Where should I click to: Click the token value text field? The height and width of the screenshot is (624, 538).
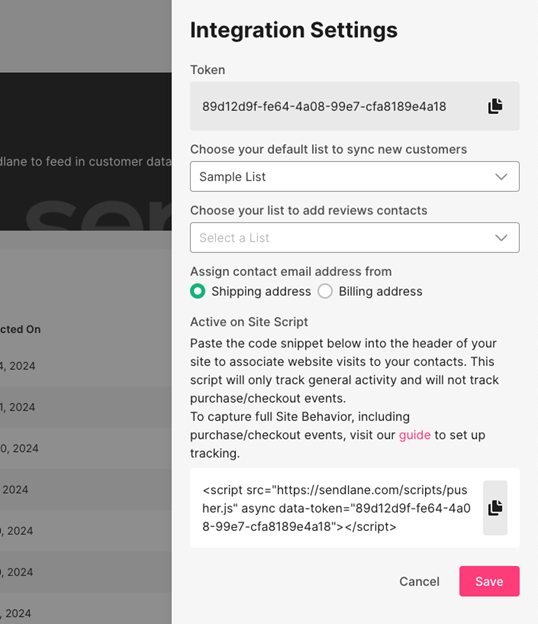[355, 106]
